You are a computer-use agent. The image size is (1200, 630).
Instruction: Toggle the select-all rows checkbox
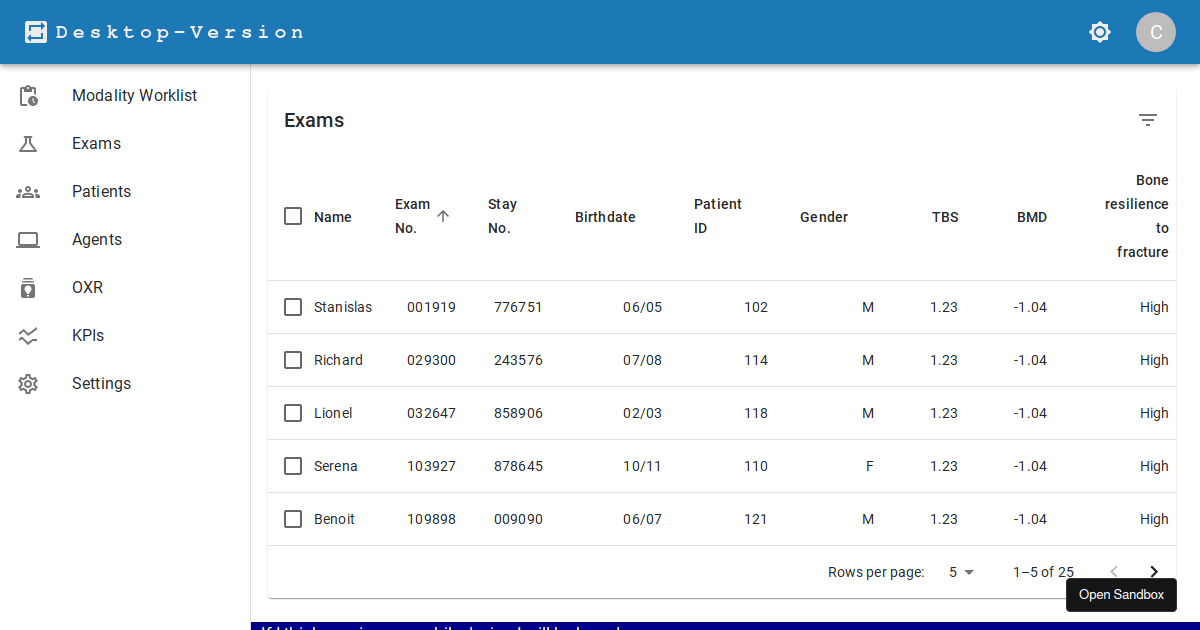point(293,216)
